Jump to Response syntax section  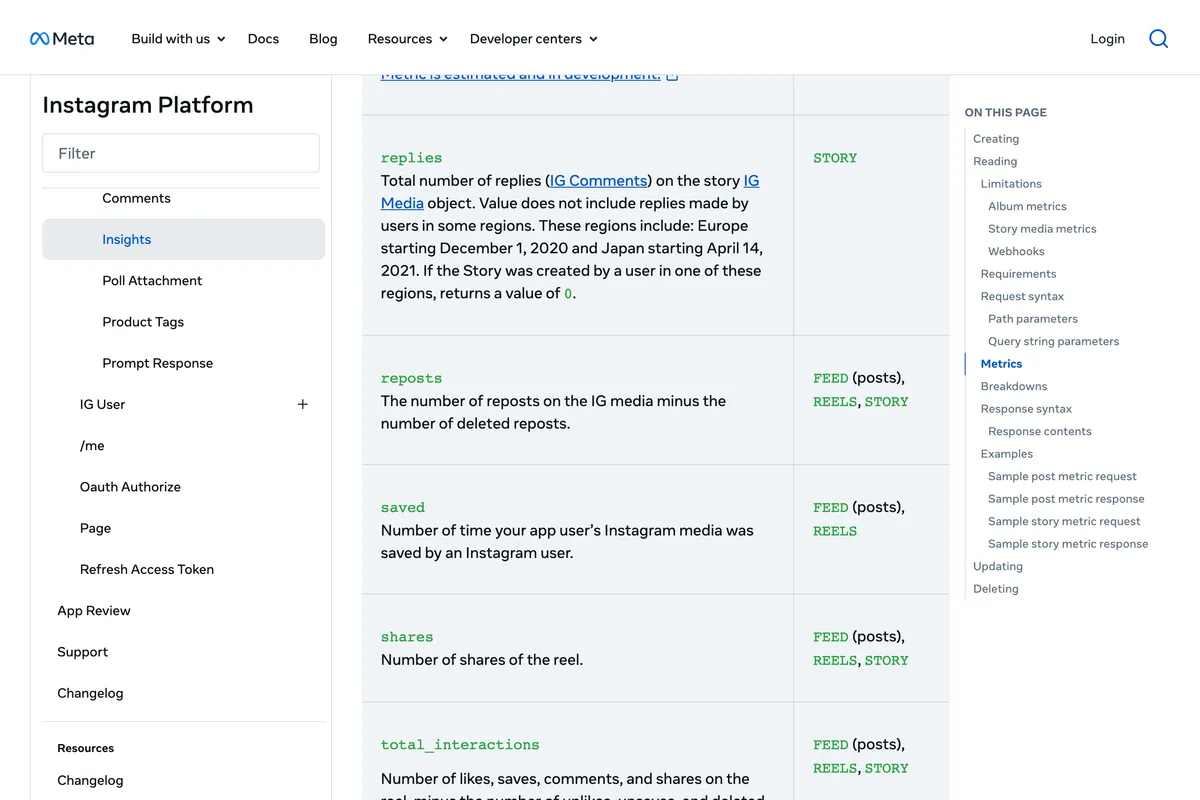1026,409
